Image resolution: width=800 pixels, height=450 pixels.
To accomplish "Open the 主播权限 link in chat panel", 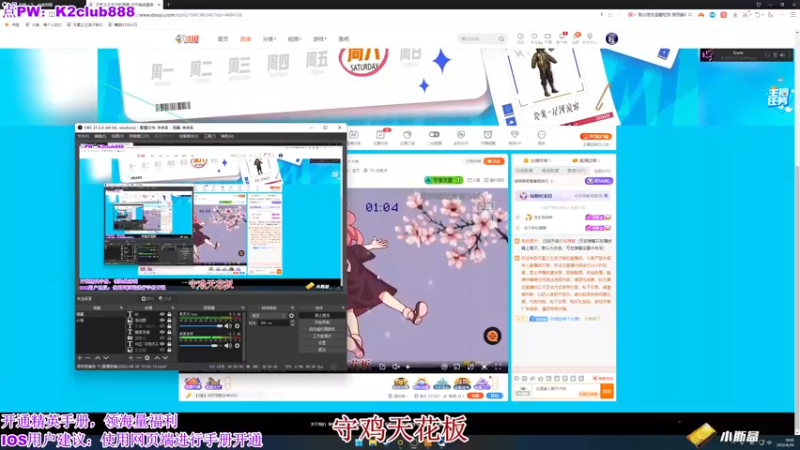I will (536, 160).
